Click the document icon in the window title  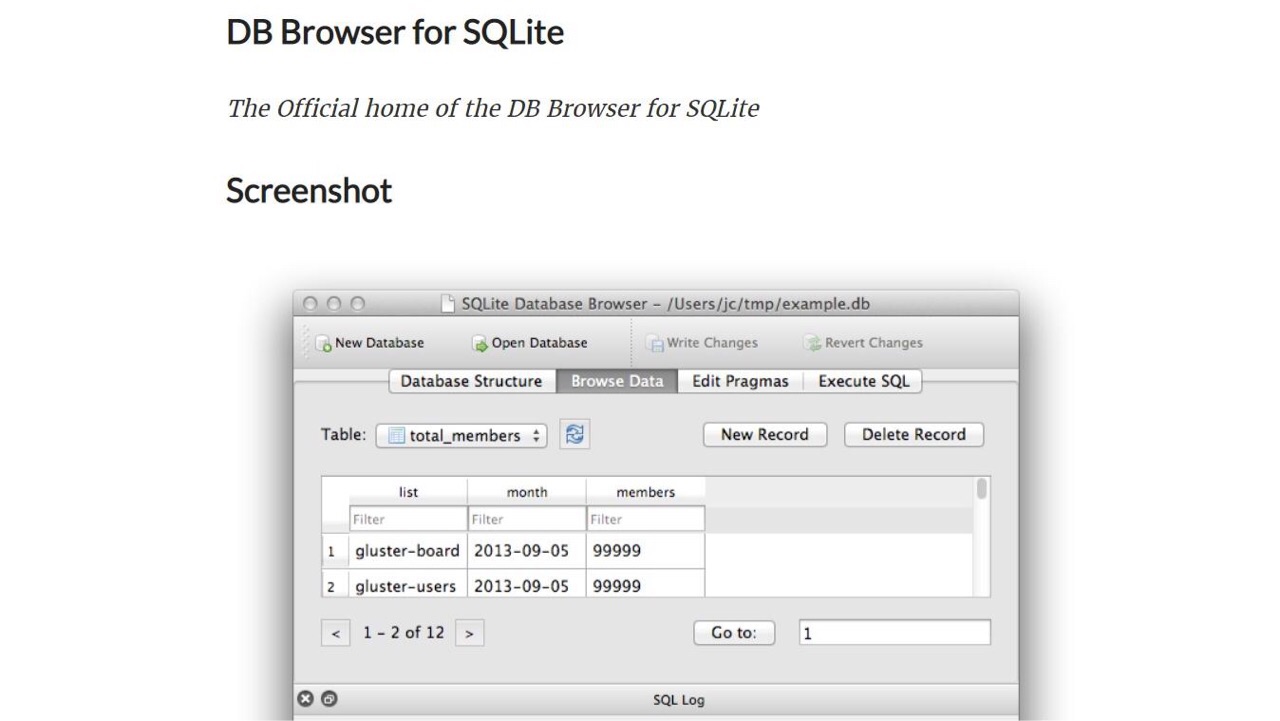tap(448, 303)
